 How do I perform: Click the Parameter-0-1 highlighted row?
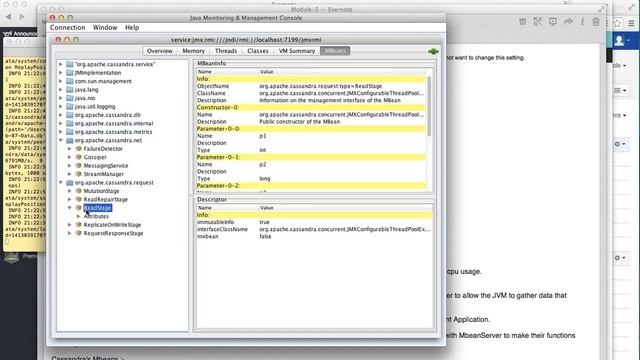[311, 157]
